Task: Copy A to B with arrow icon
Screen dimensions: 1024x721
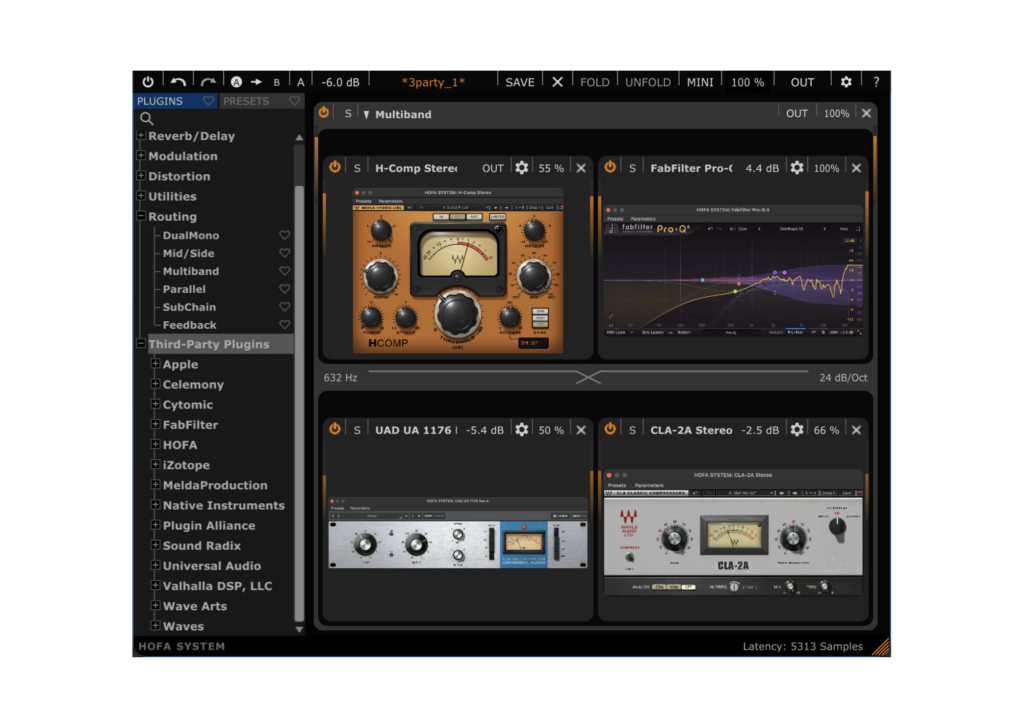Action: (x=257, y=82)
